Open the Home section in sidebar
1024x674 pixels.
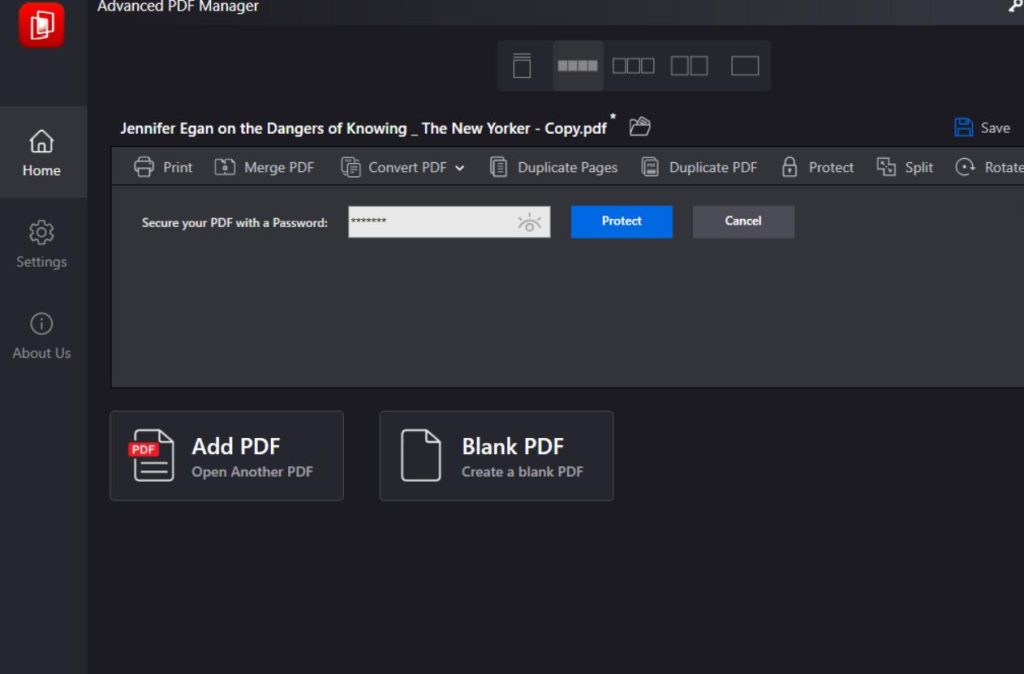click(x=41, y=152)
